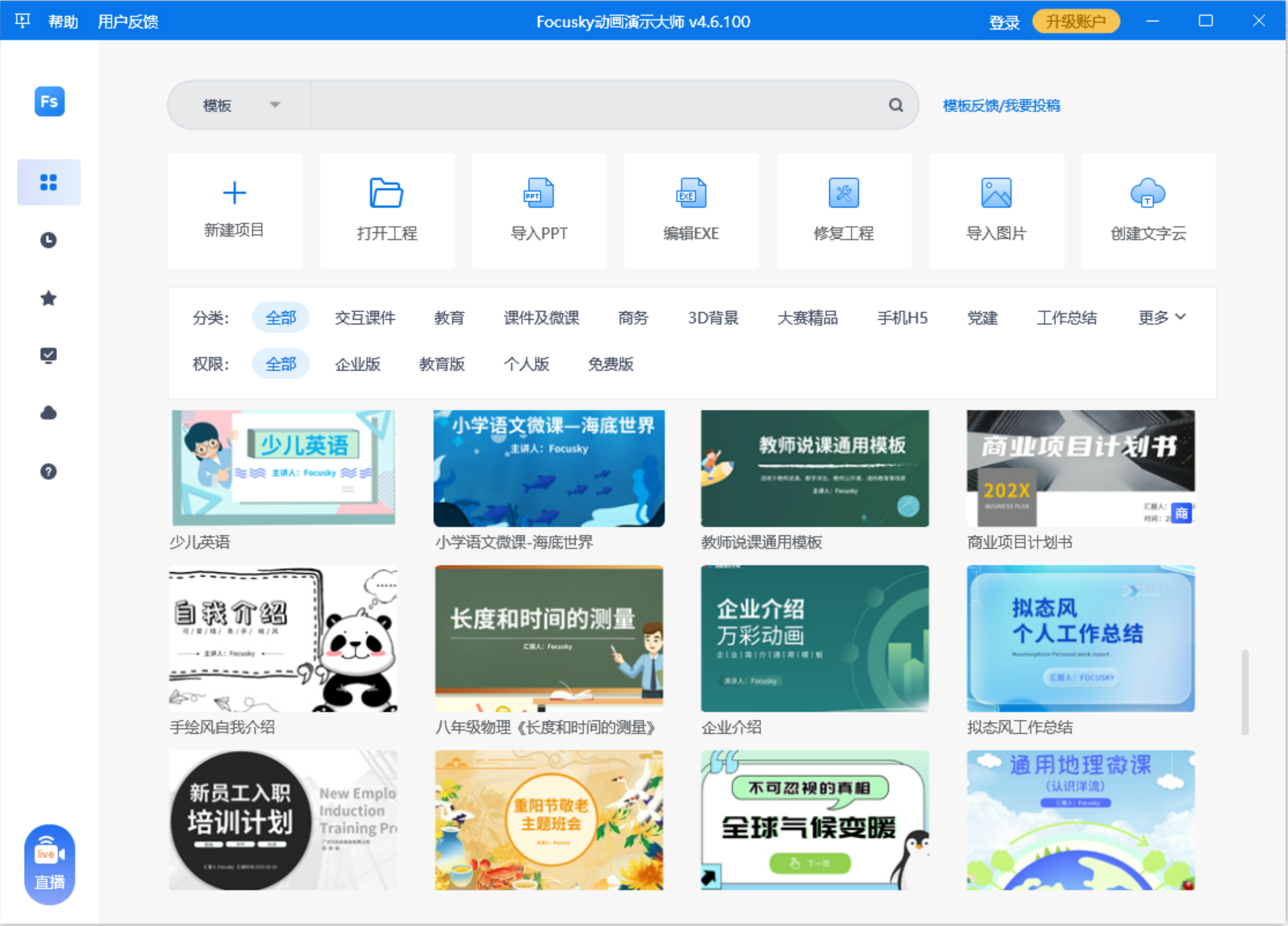Image resolution: width=1288 pixels, height=926 pixels.
Task: Filter by 大赛精品 category
Action: [808, 318]
